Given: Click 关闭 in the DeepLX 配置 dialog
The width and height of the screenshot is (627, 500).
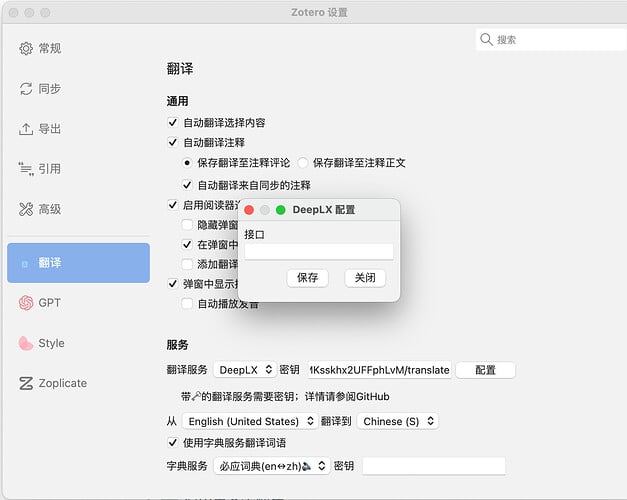Looking at the screenshot, I should coord(365,278).
